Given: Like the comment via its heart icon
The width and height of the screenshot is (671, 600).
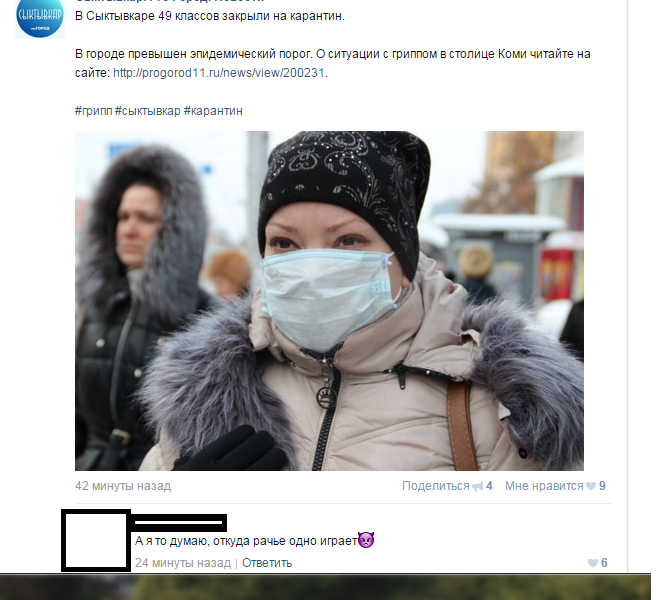Looking at the screenshot, I should click(x=593, y=563).
